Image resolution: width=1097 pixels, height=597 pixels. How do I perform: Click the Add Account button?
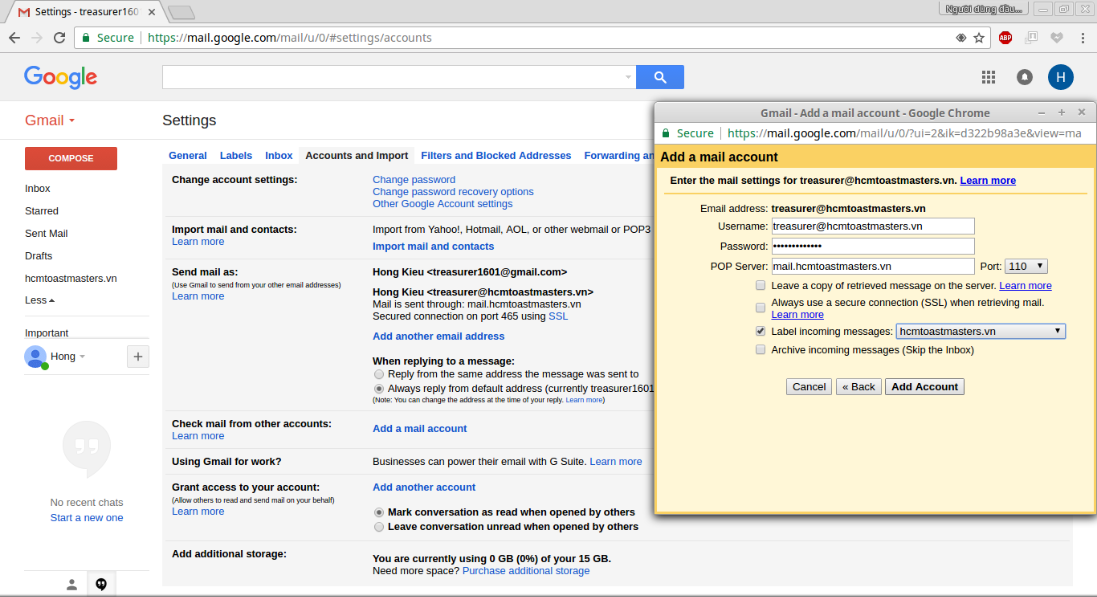pos(924,386)
